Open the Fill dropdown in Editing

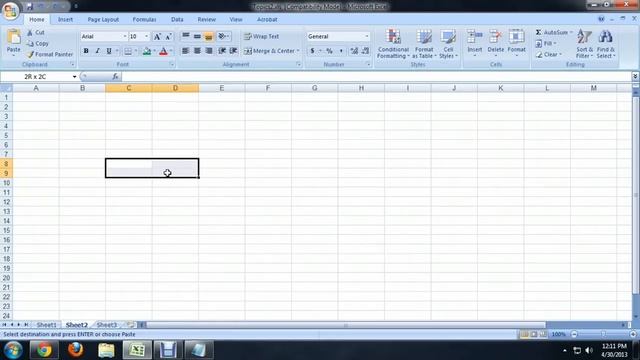coord(546,43)
